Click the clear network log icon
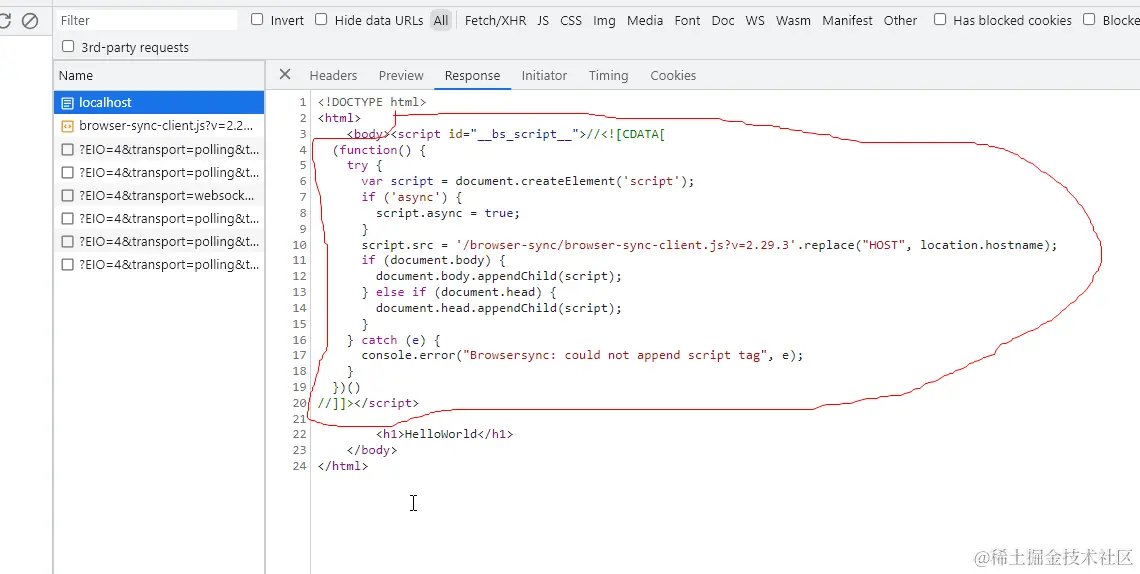Screen dimensions: 1140x574 click(30, 21)
